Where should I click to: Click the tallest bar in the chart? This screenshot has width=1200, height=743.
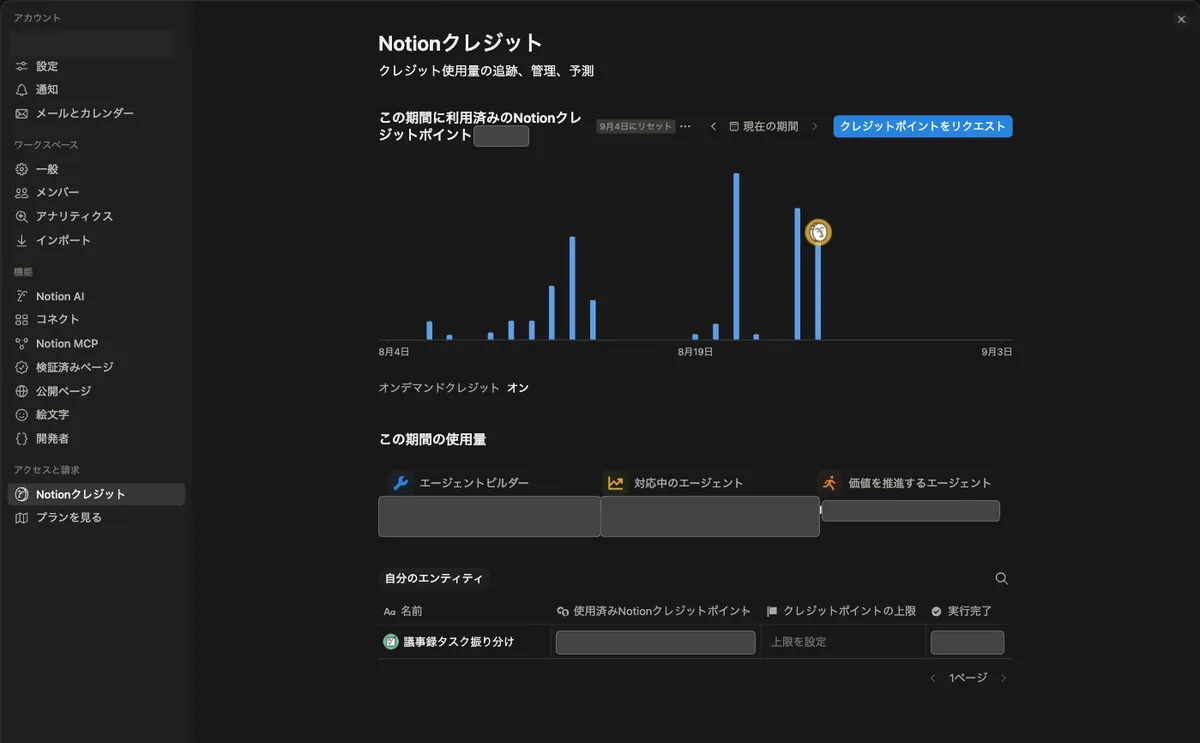pos(736,257)
